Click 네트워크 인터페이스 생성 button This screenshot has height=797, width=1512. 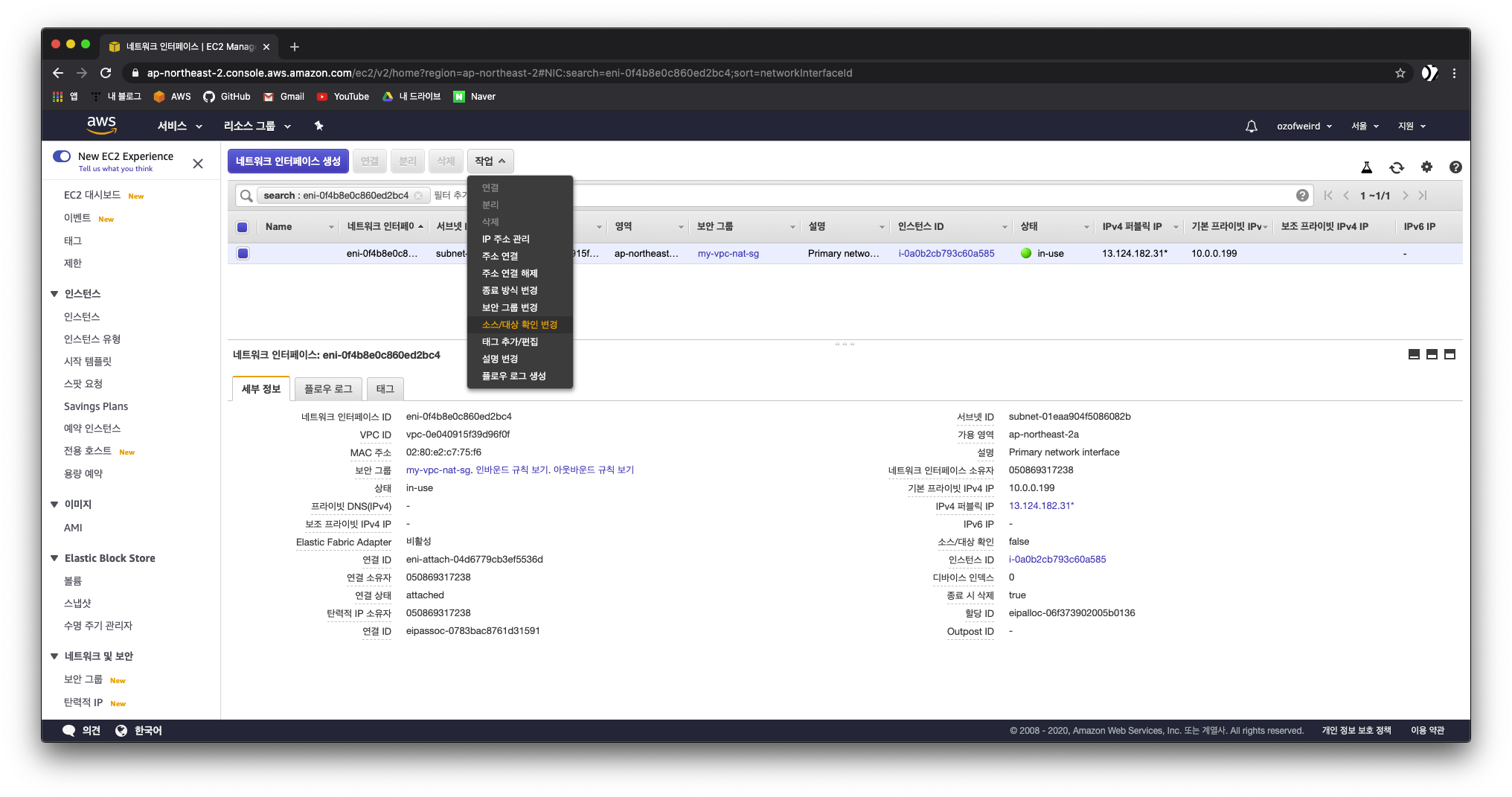click(x=288, y=161)
